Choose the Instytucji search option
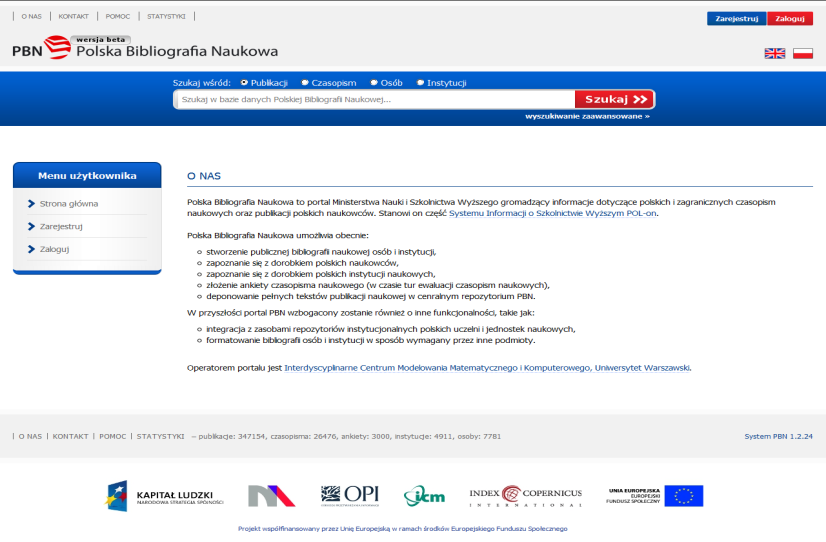The image size is (826, 542). pyautogui.click(x=420, y=83)
